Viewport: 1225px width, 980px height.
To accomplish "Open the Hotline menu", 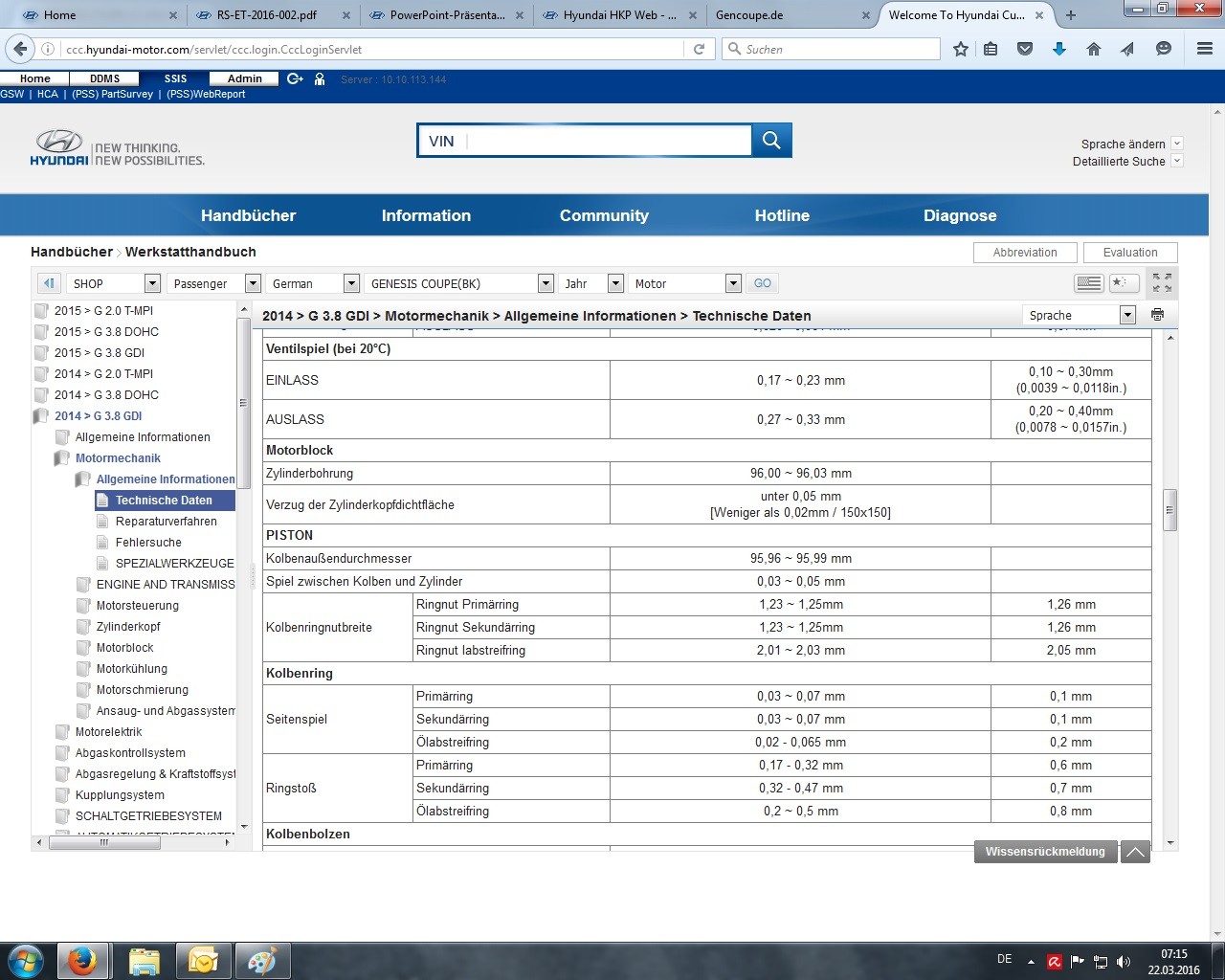I will pos(782,215).
